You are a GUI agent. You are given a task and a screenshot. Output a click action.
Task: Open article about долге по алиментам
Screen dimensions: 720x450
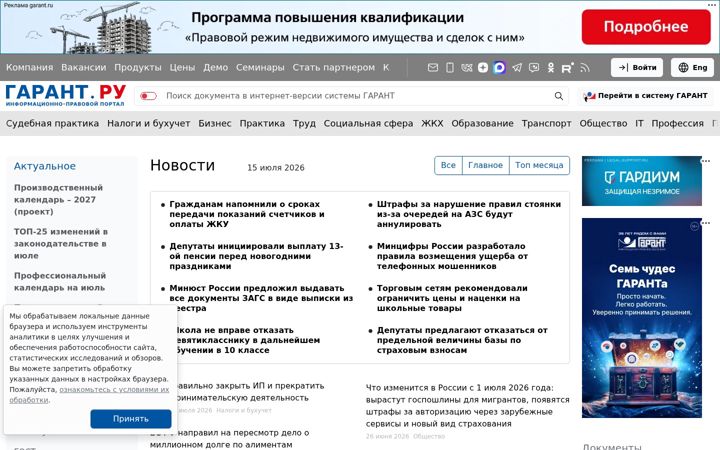230,439
